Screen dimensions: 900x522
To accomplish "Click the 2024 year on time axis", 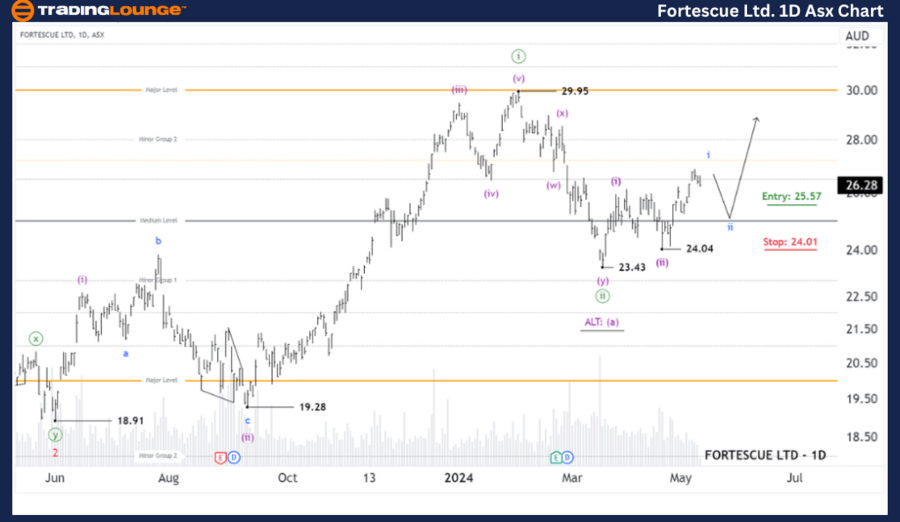I will (x=459, y=478).
